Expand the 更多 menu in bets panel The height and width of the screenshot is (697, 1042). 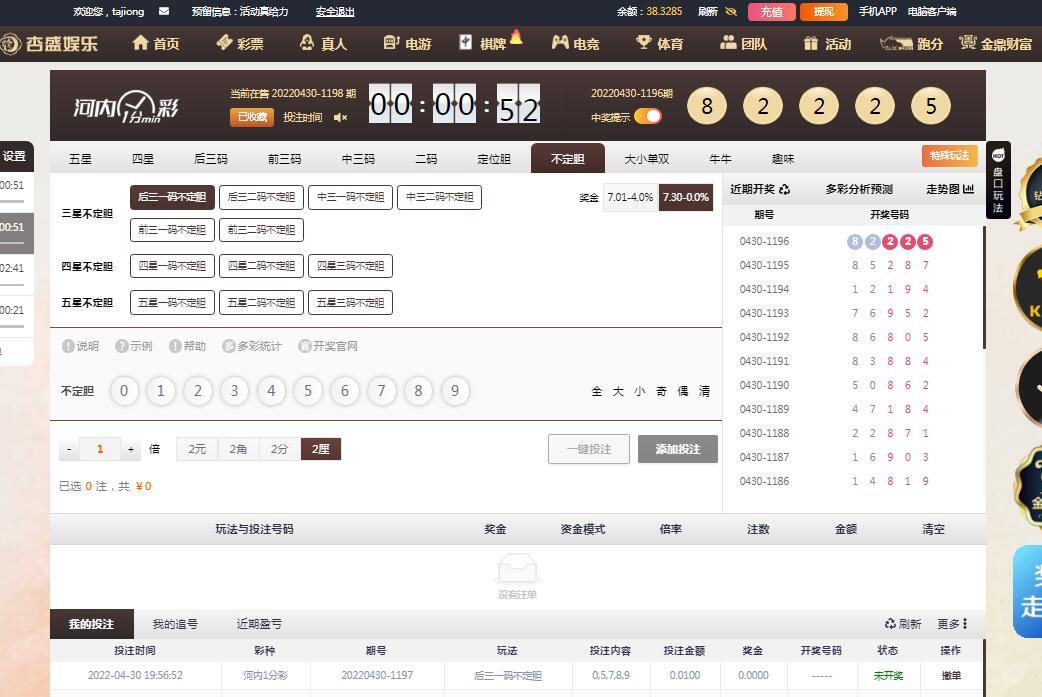[x=952, y=624]
